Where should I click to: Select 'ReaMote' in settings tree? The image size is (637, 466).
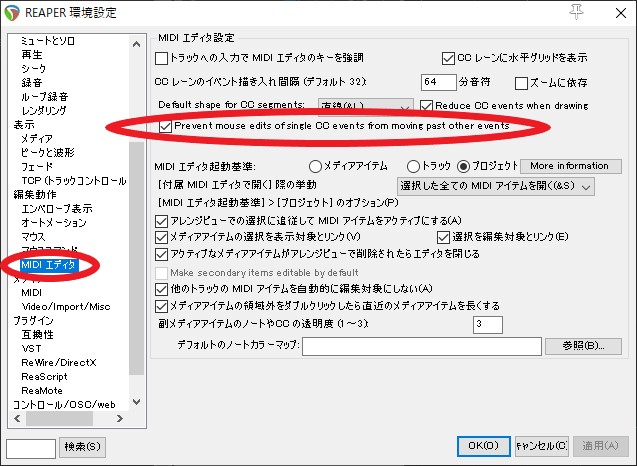pyautogui.click(x=42, y=391)
